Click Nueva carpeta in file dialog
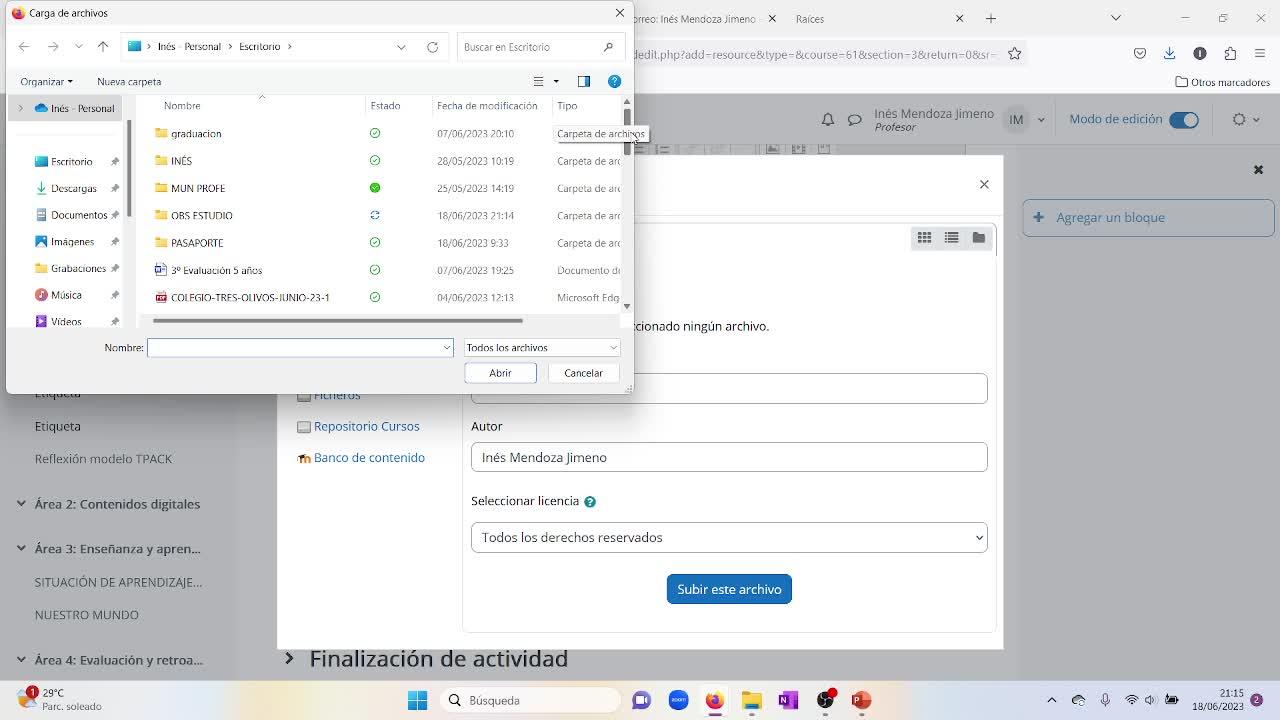Screen dimensions: 1280x720 pyautogui.click(x=129, y=81)
